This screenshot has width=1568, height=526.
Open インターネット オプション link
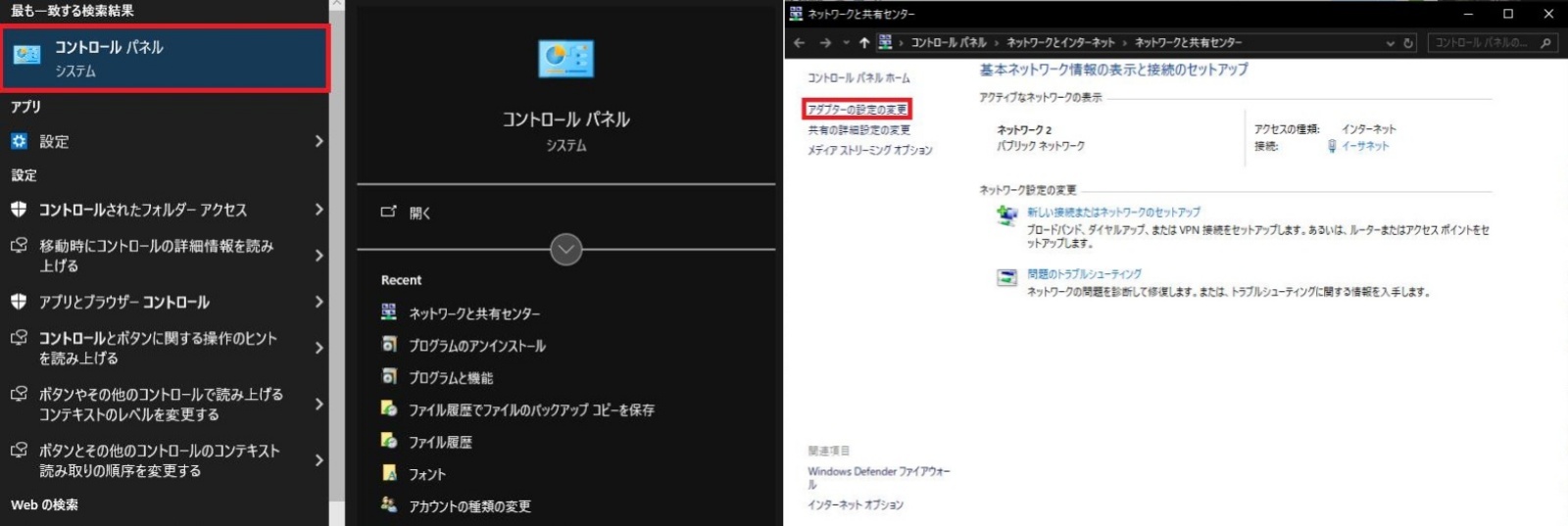coord(855,504)
